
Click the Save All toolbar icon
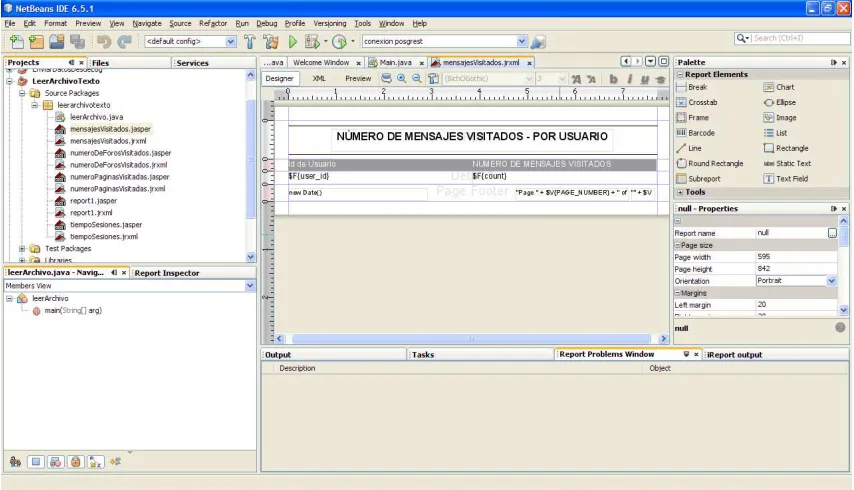tap(77, 41)
